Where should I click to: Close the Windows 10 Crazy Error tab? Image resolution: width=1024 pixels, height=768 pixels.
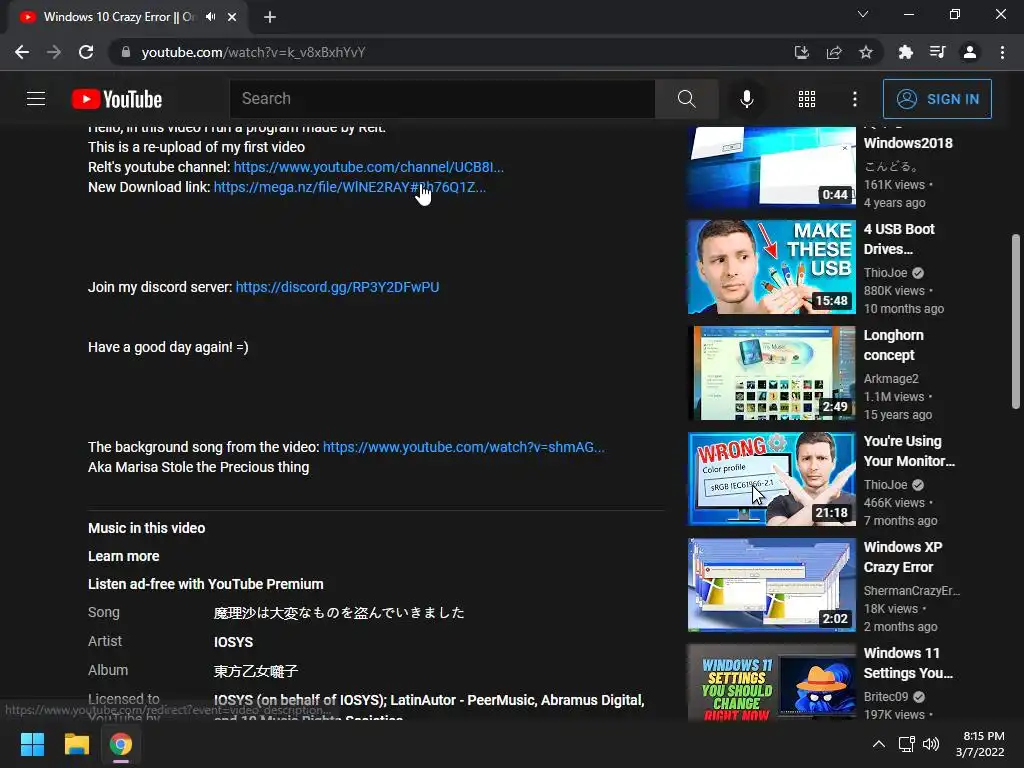(x=232, y=17)
